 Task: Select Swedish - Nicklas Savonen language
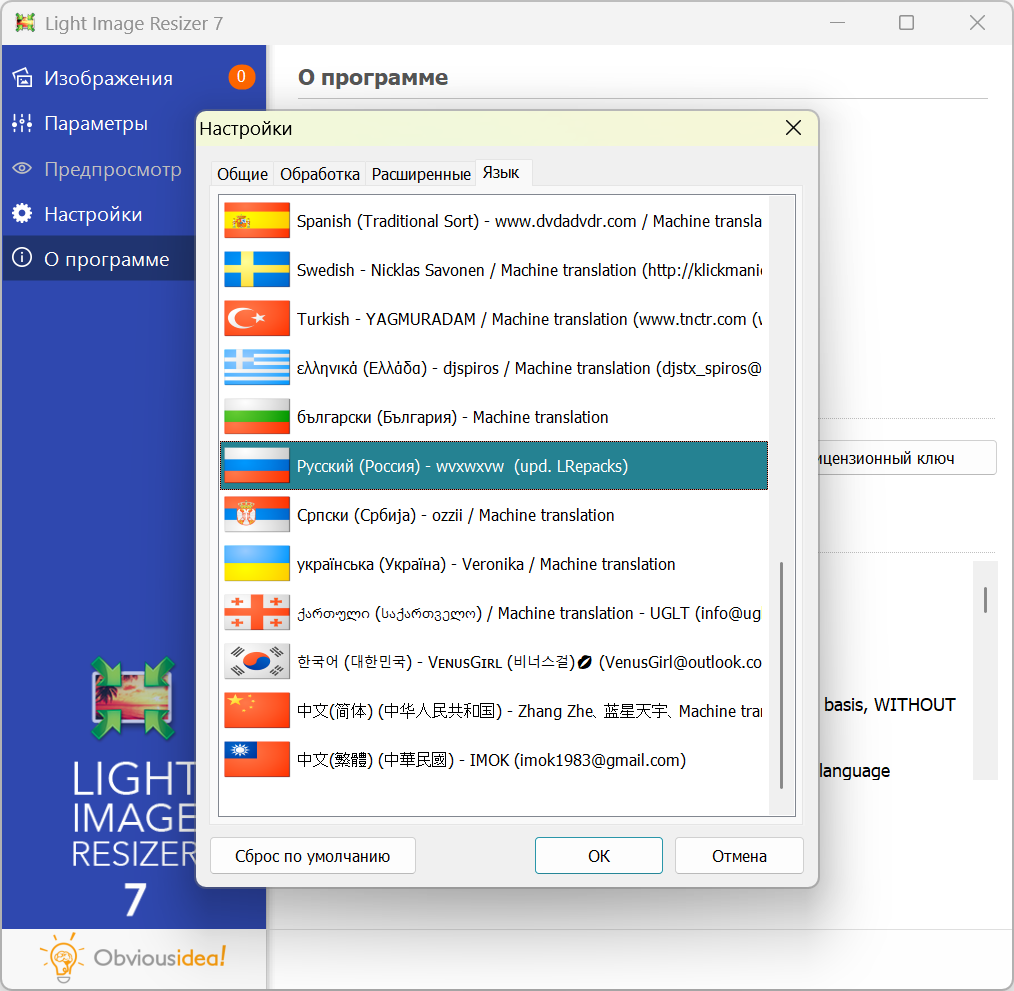(x=493, y=270)
